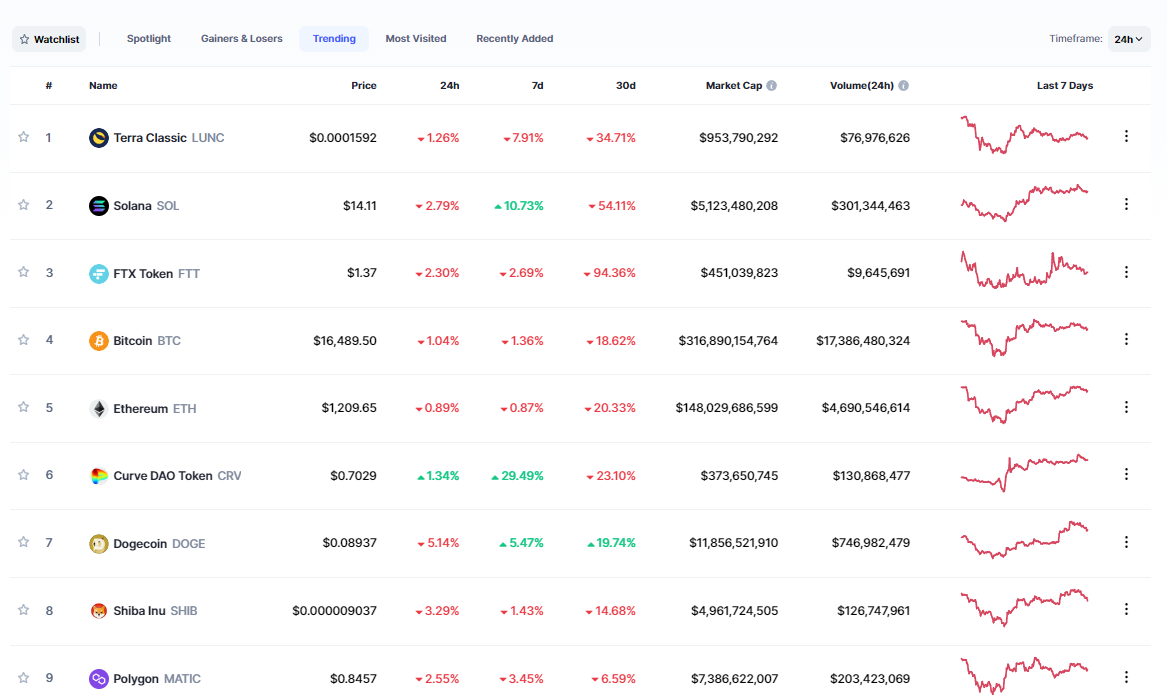Open the Timeframe 24h dropdown
1167x697 pixels.
[x=1129, y=39]
